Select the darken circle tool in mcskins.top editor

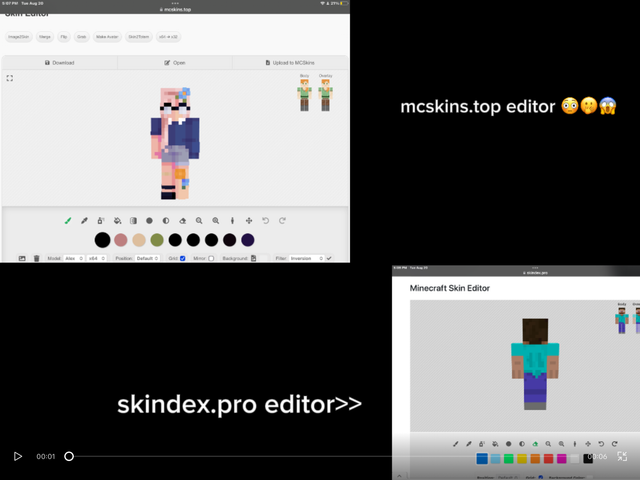coord(149,221)
